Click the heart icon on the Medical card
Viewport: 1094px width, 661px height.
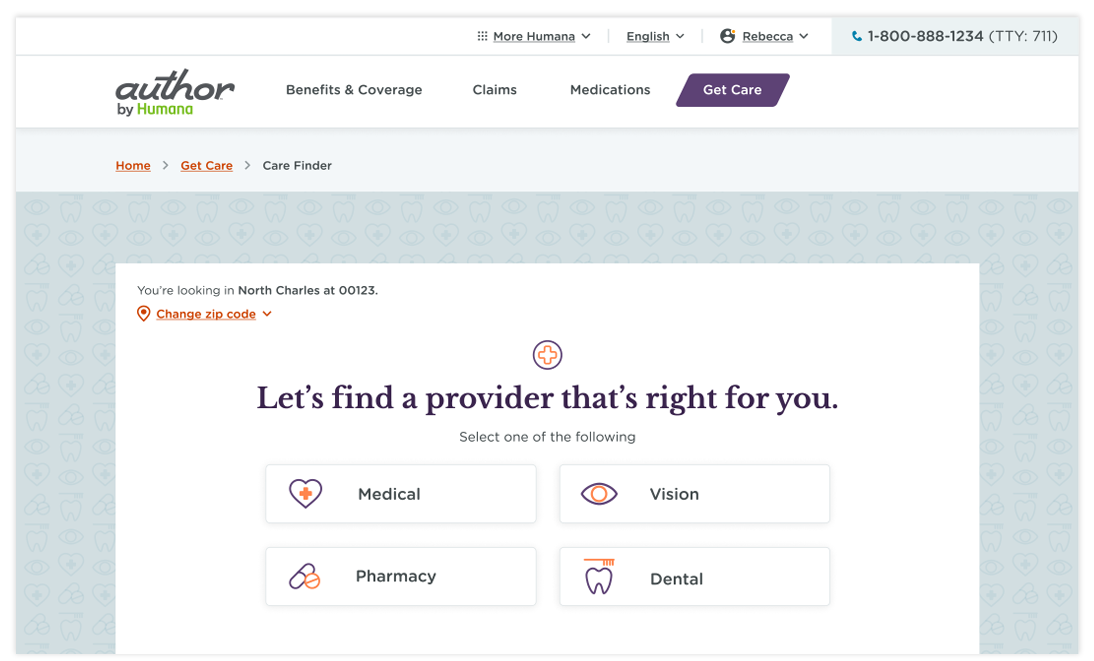click(x=306, y=493)
